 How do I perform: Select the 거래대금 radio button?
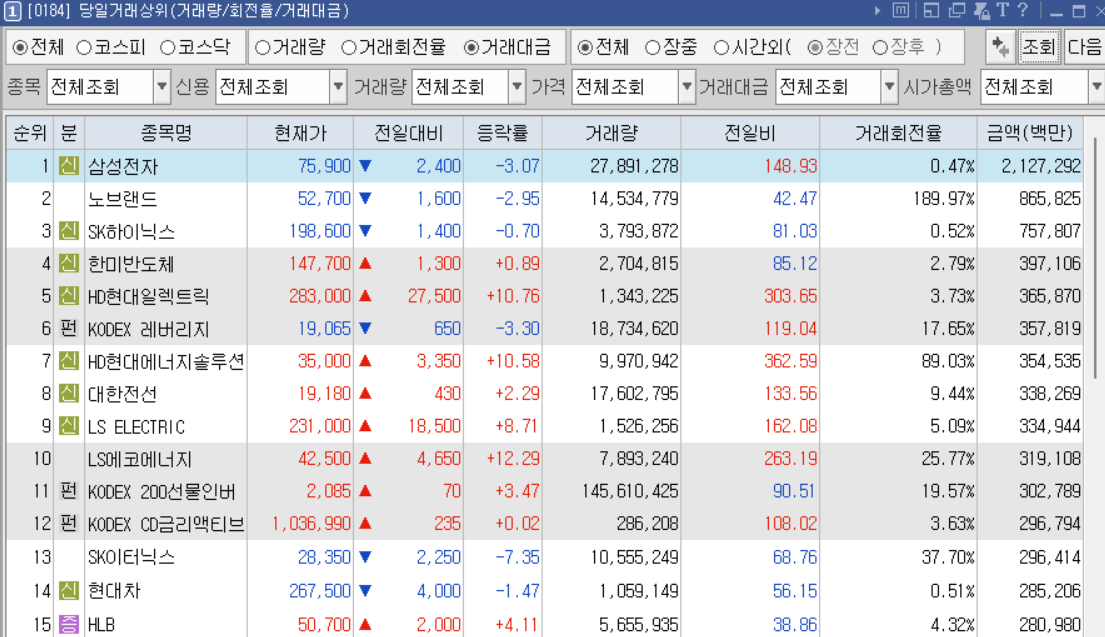(471, 47)
